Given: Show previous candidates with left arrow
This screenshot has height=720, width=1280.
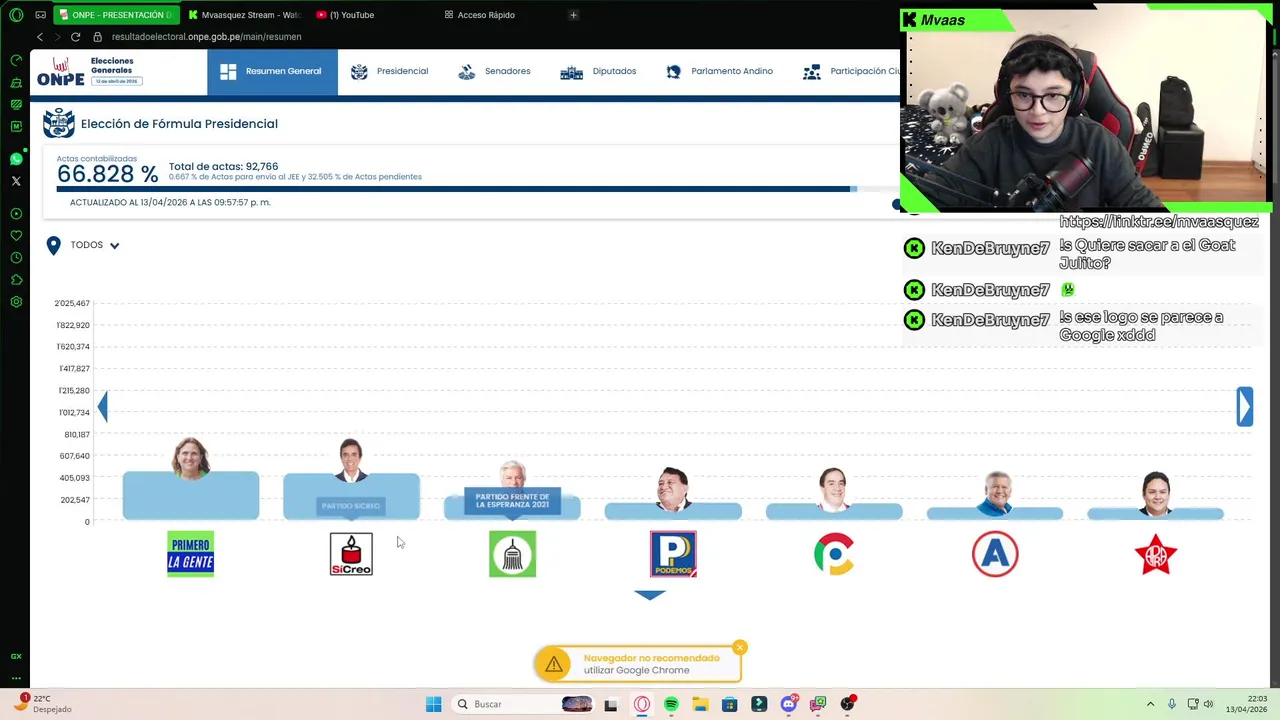Looking at the screenshot, I should coord(102,406).
